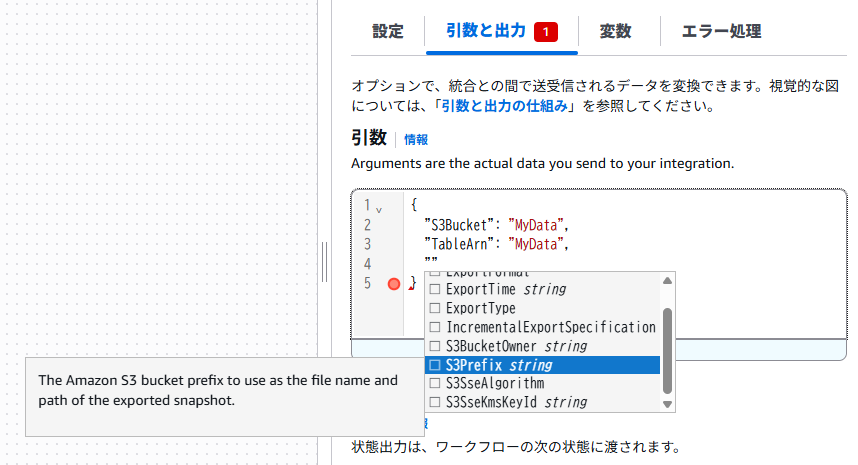Switch to the 設定 tab
Image resolution: width=858 pixels, height=465 pixels.
[x=388, y=31]
